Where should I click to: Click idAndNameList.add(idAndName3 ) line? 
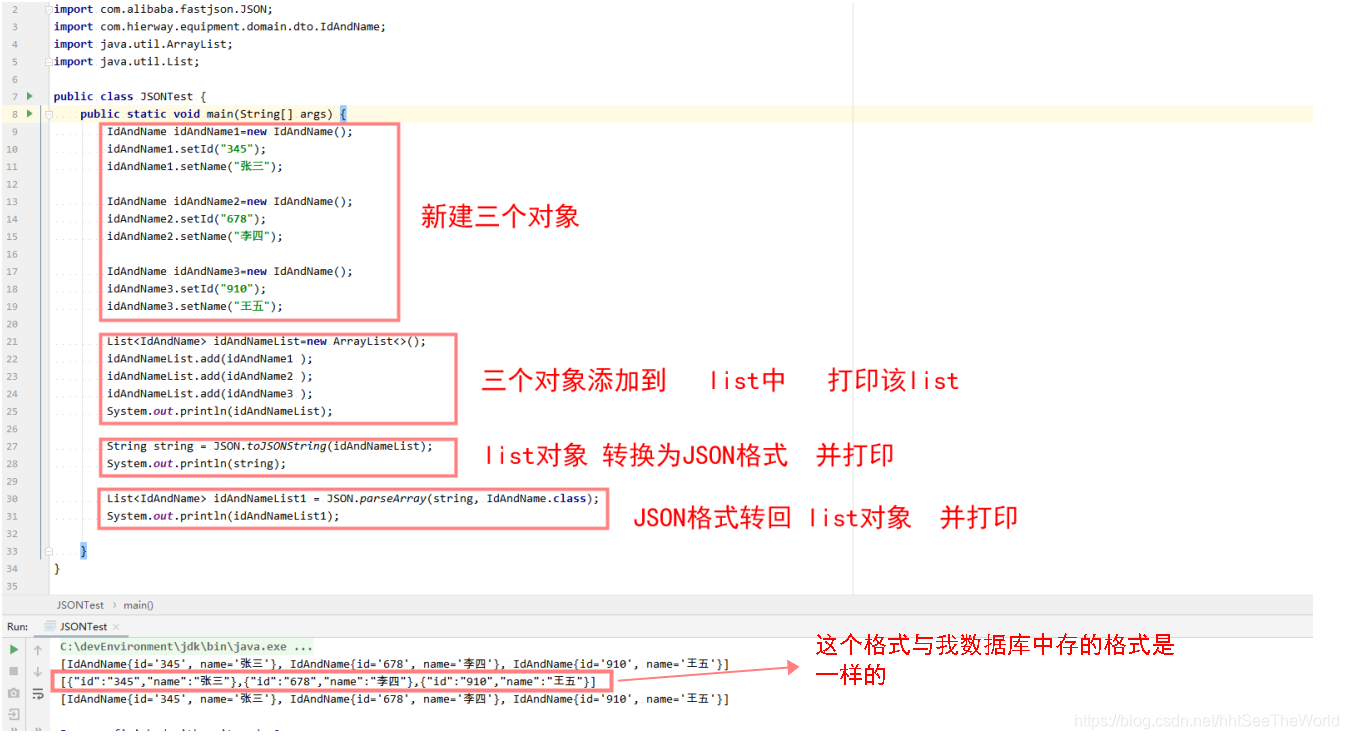210,393
